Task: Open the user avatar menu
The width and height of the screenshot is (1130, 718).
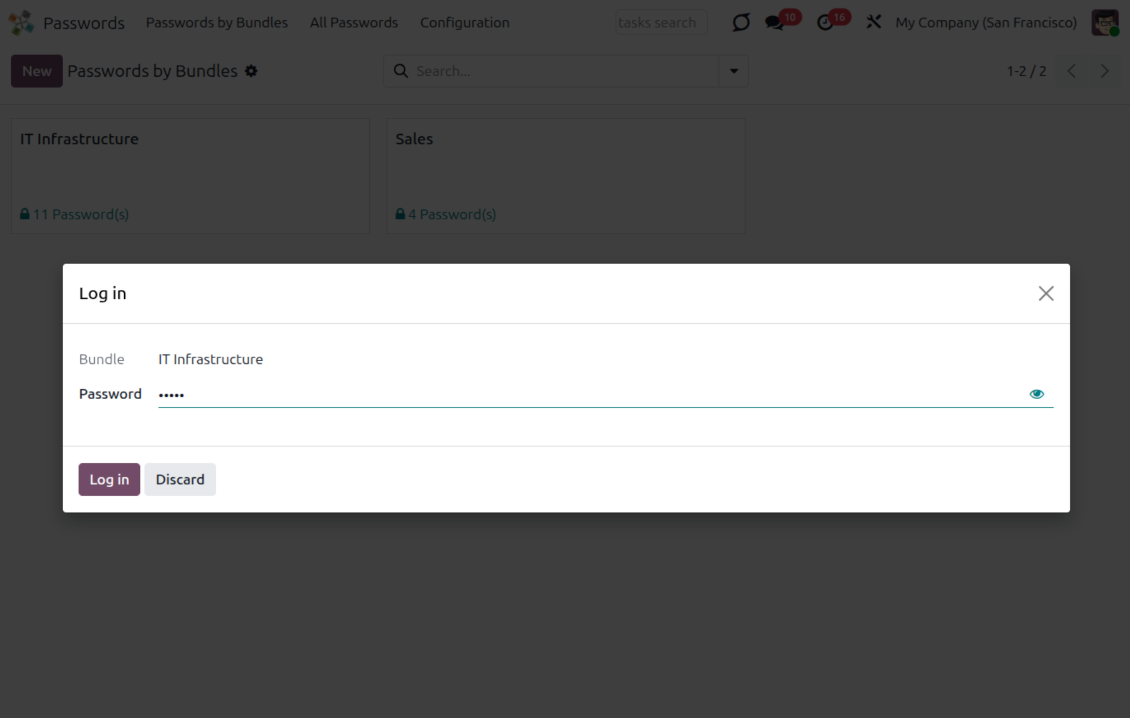Action: point(1104,22)
